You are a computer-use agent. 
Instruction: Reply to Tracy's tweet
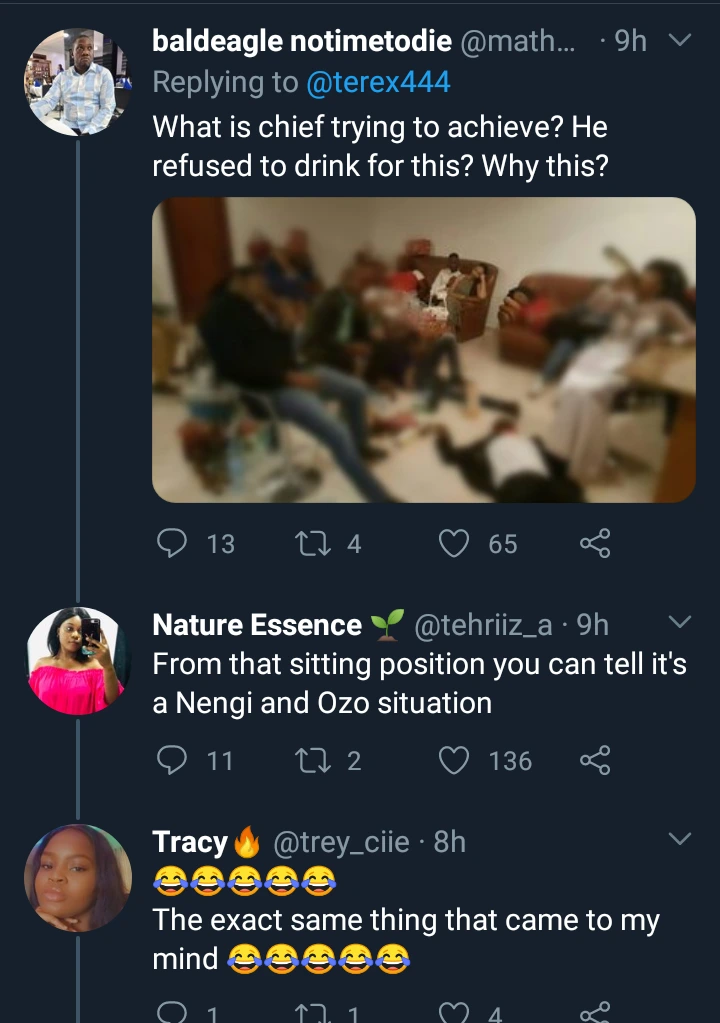tap(174, 1012)
